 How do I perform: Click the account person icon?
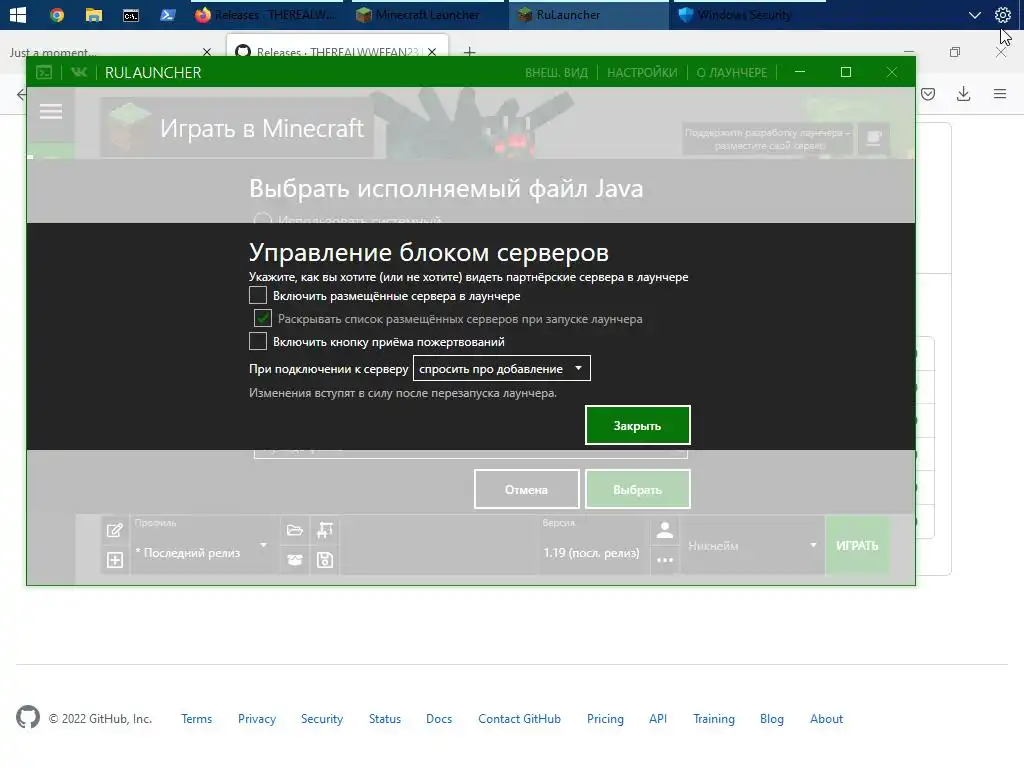[x=665, y=530]
